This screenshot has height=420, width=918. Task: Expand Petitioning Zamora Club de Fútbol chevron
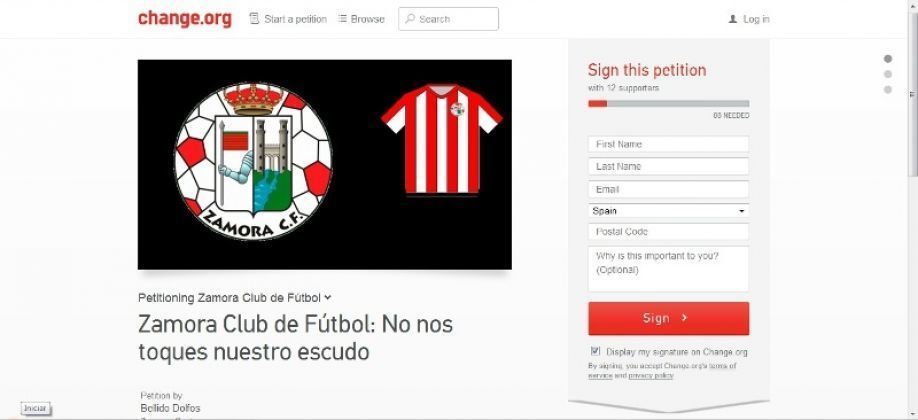click(x=328, y=298)
